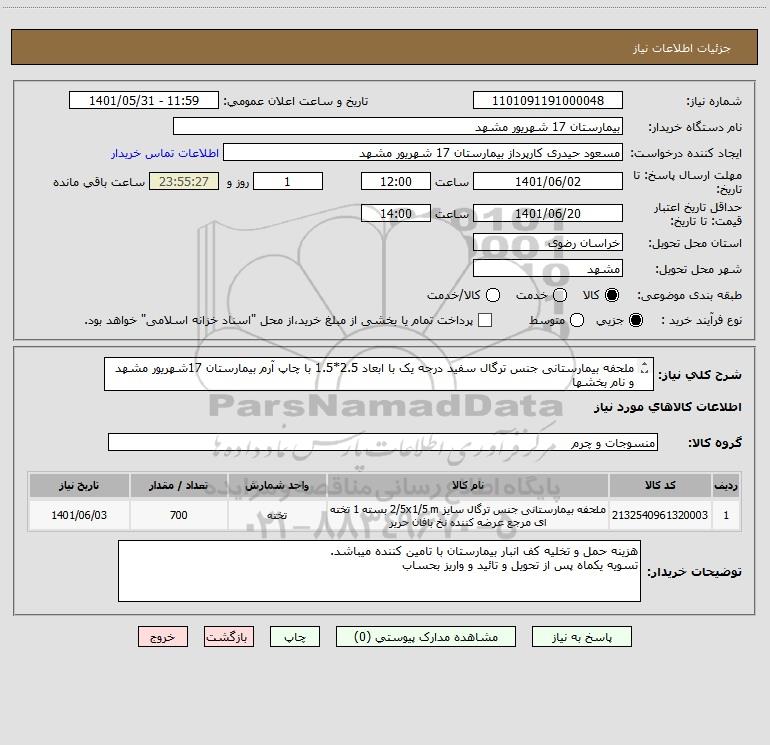770x745 pixels.
Task: Click the row number cell 1
Action: (x=726, y=515)
